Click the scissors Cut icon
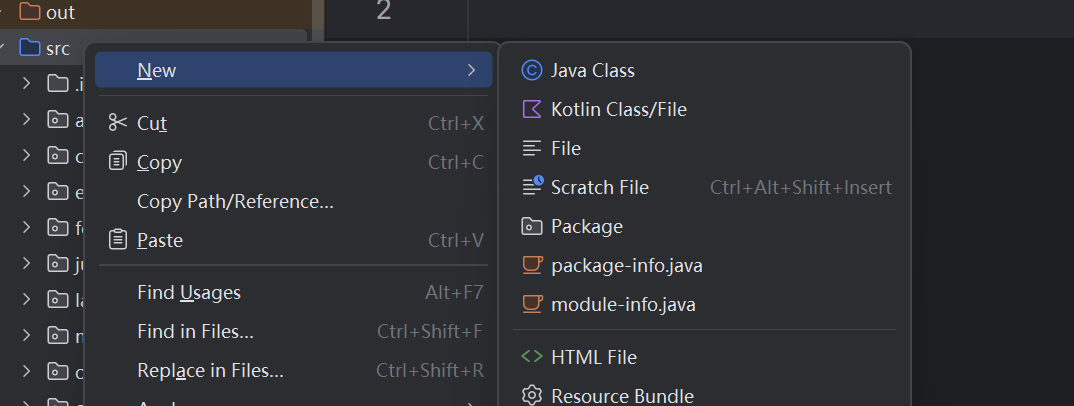The image size is (1074, 406). 118,123
